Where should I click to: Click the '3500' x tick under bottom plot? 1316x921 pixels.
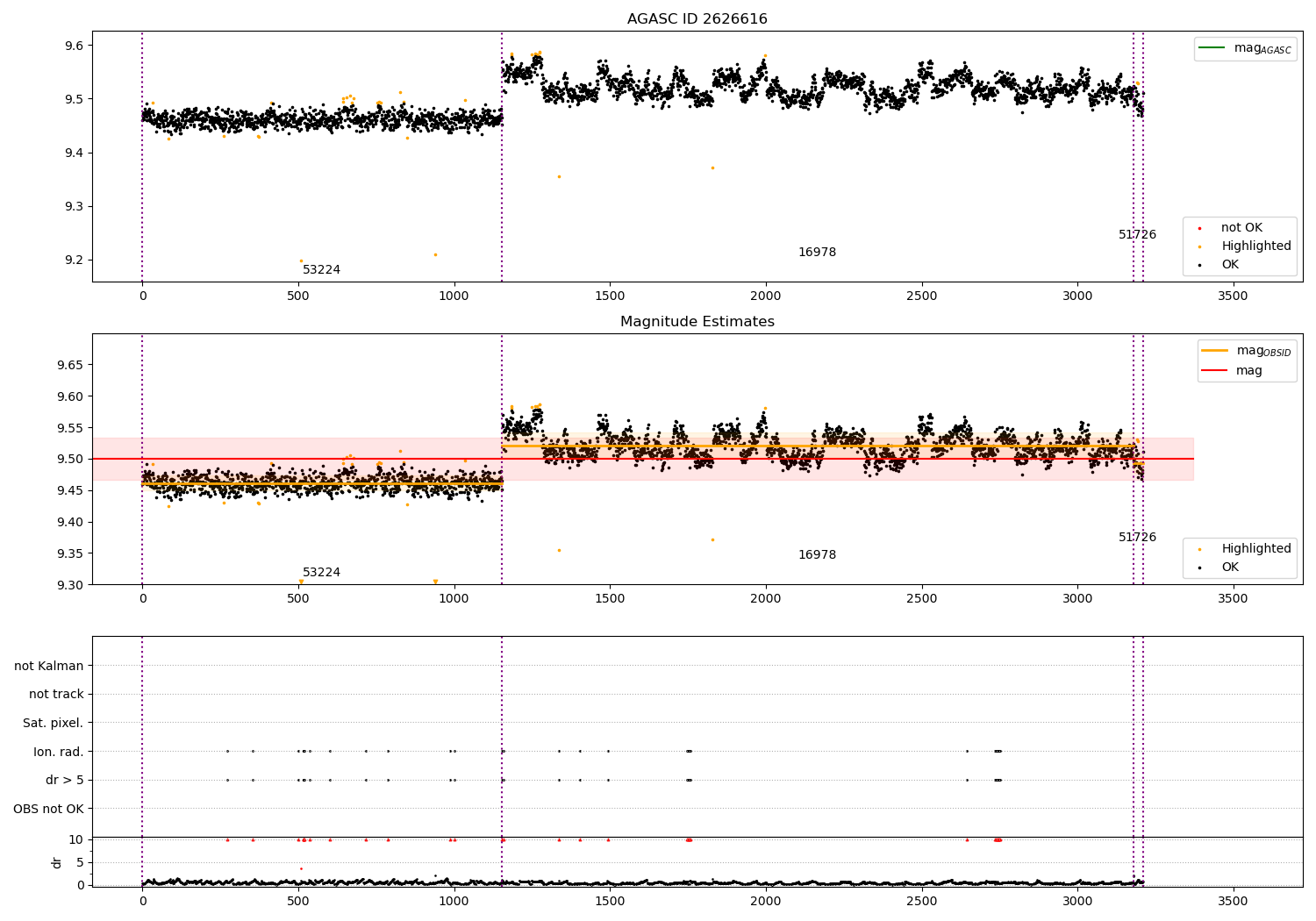[x=1233, y=902]
